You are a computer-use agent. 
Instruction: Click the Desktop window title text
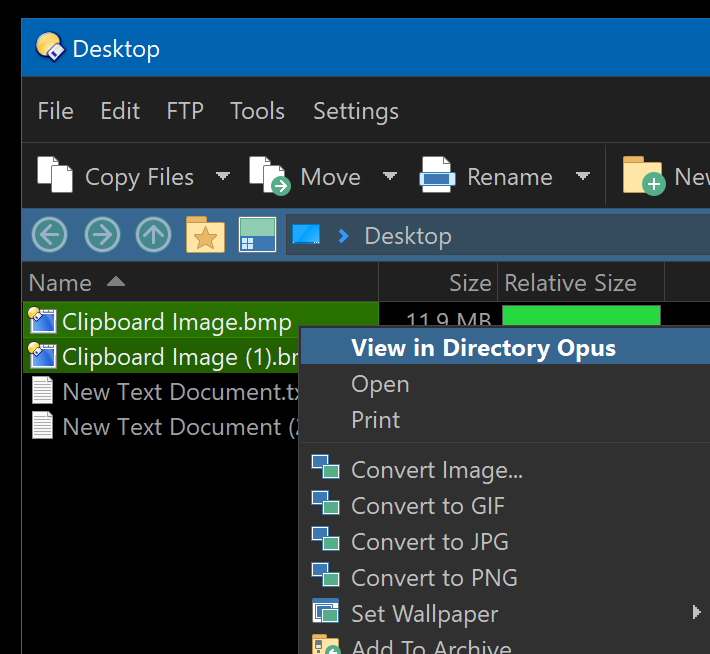116,49
